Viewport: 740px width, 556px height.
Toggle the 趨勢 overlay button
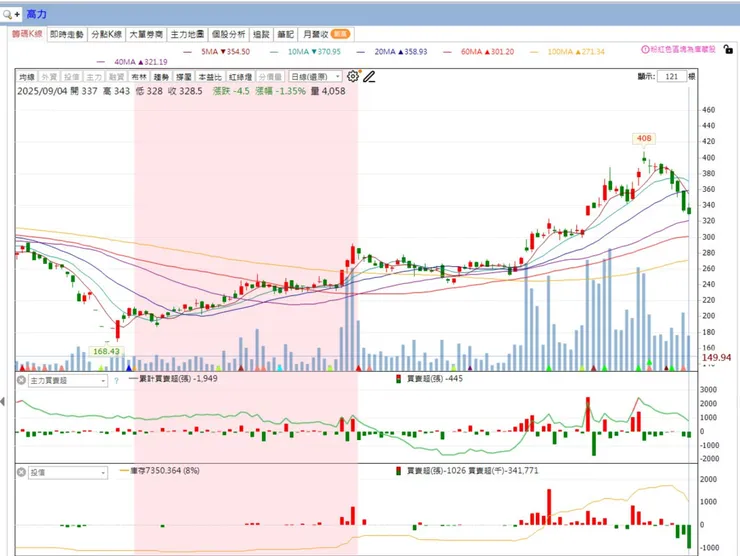tap(161, 77)
